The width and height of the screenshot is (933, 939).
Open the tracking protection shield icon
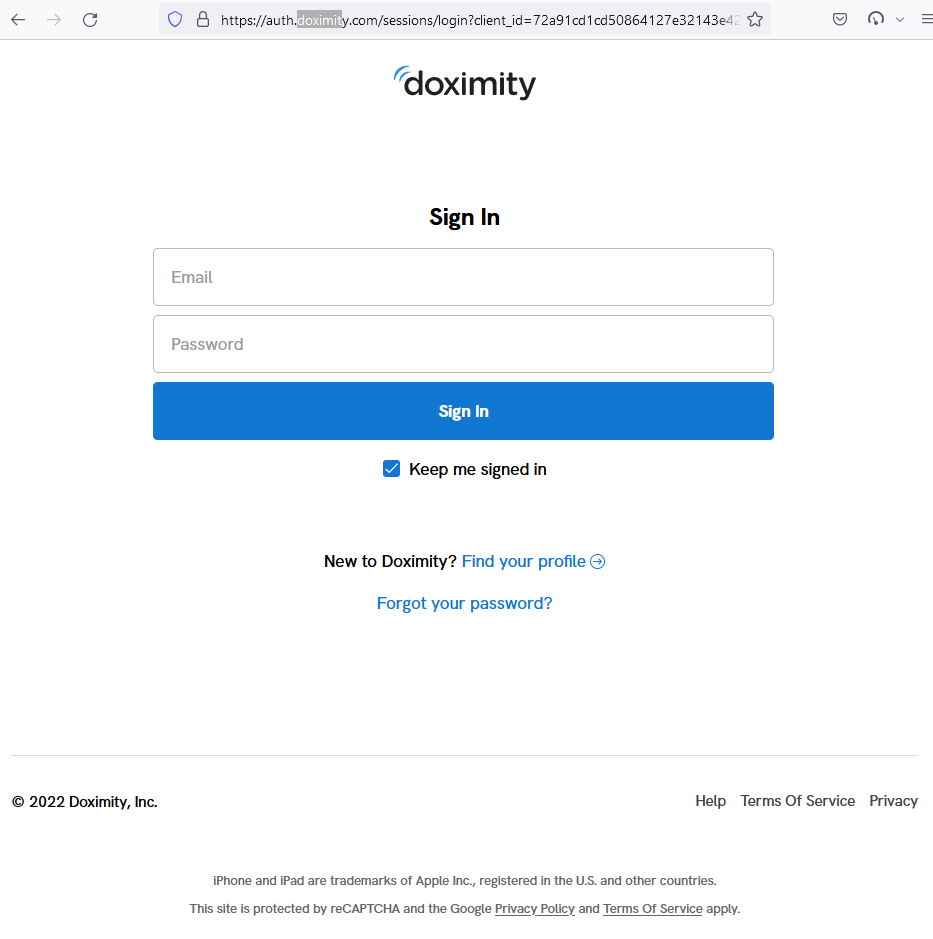175,18
